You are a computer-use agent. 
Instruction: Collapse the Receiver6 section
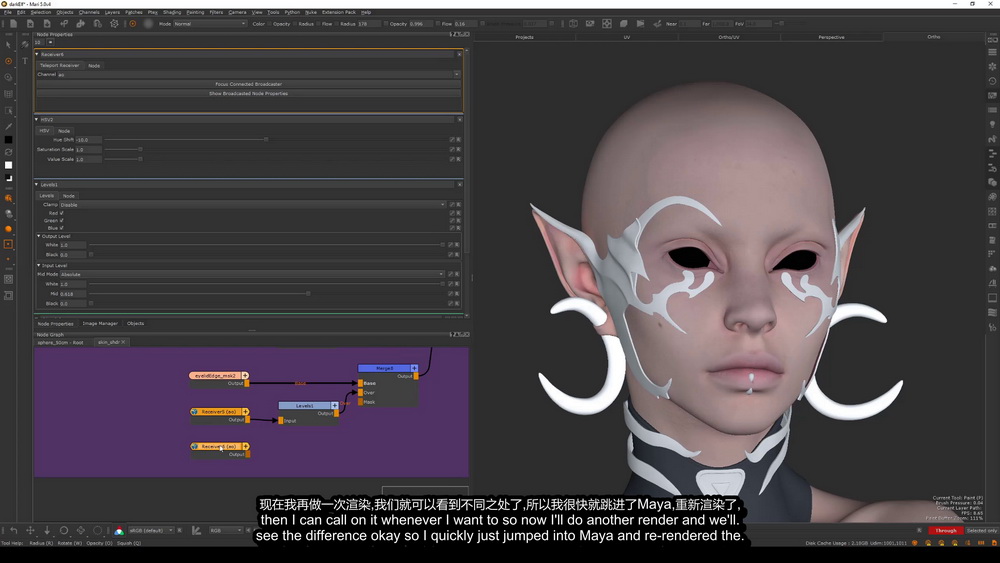37,54
